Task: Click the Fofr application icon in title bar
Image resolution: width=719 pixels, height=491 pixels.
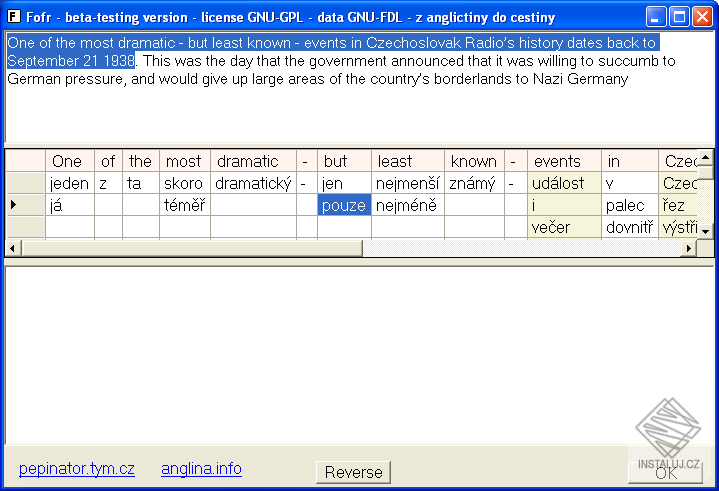Action: [14, 17]
